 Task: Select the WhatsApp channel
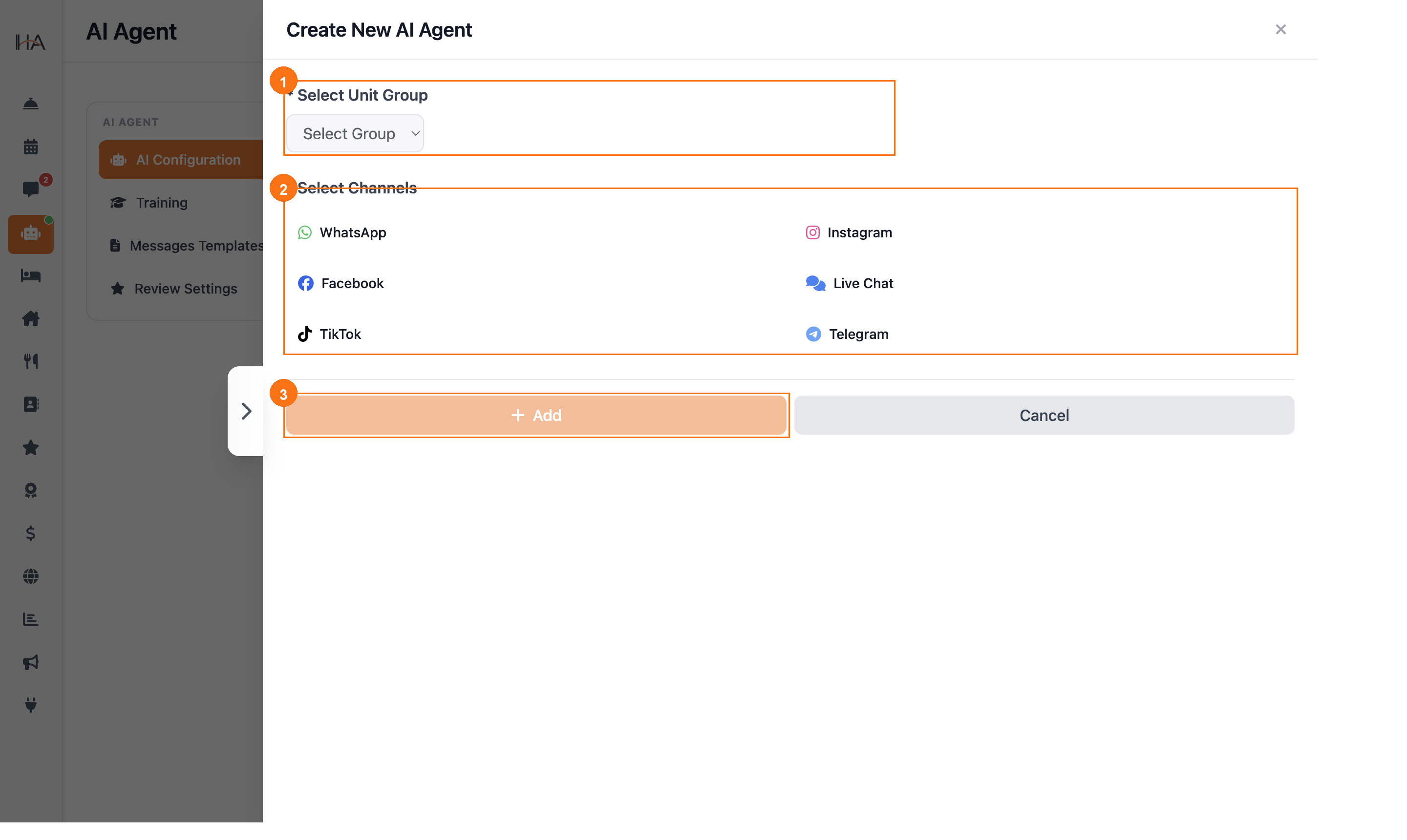click(342, 232)
